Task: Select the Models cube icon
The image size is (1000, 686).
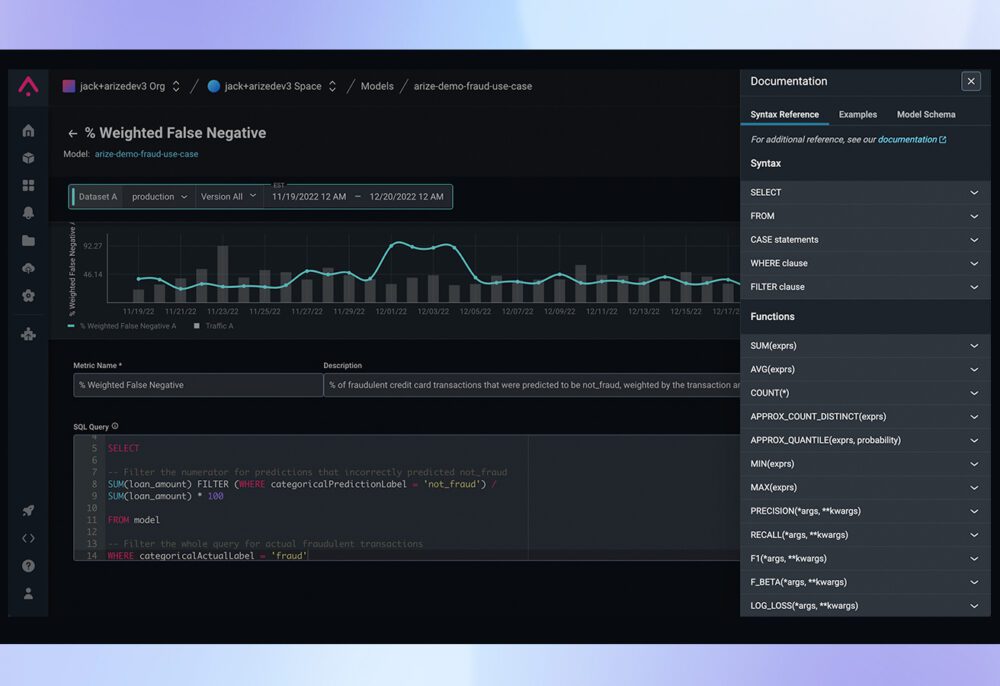Action: (x=28, y=157)
